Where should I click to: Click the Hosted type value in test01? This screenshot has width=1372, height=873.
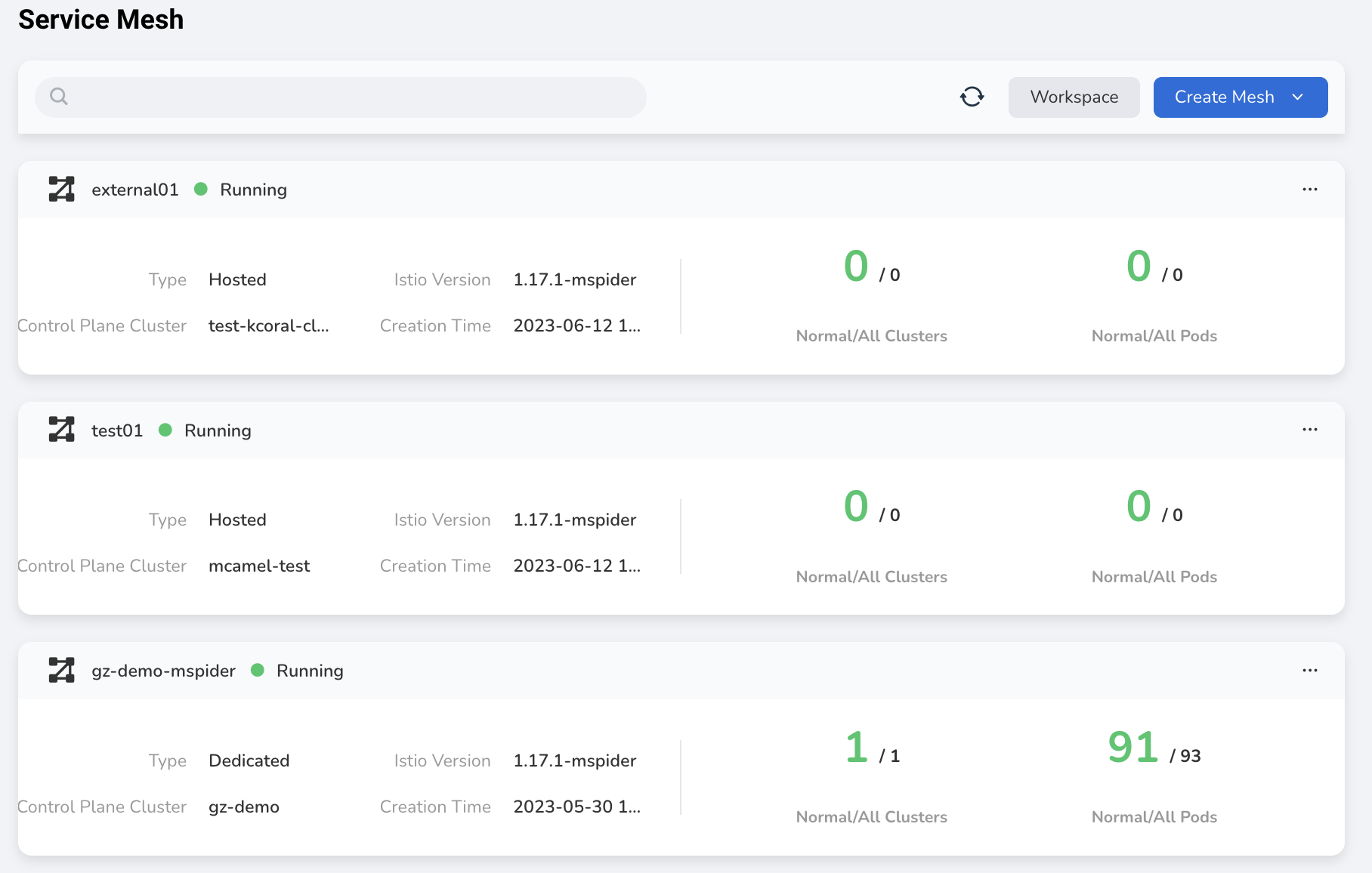(237, 520)
